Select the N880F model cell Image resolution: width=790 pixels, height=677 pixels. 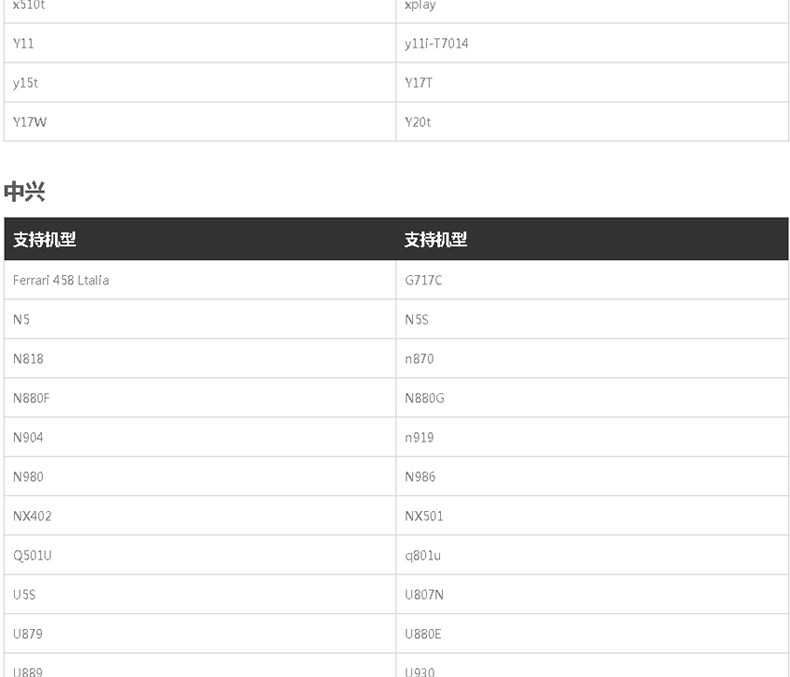click(x=31, y=398)
